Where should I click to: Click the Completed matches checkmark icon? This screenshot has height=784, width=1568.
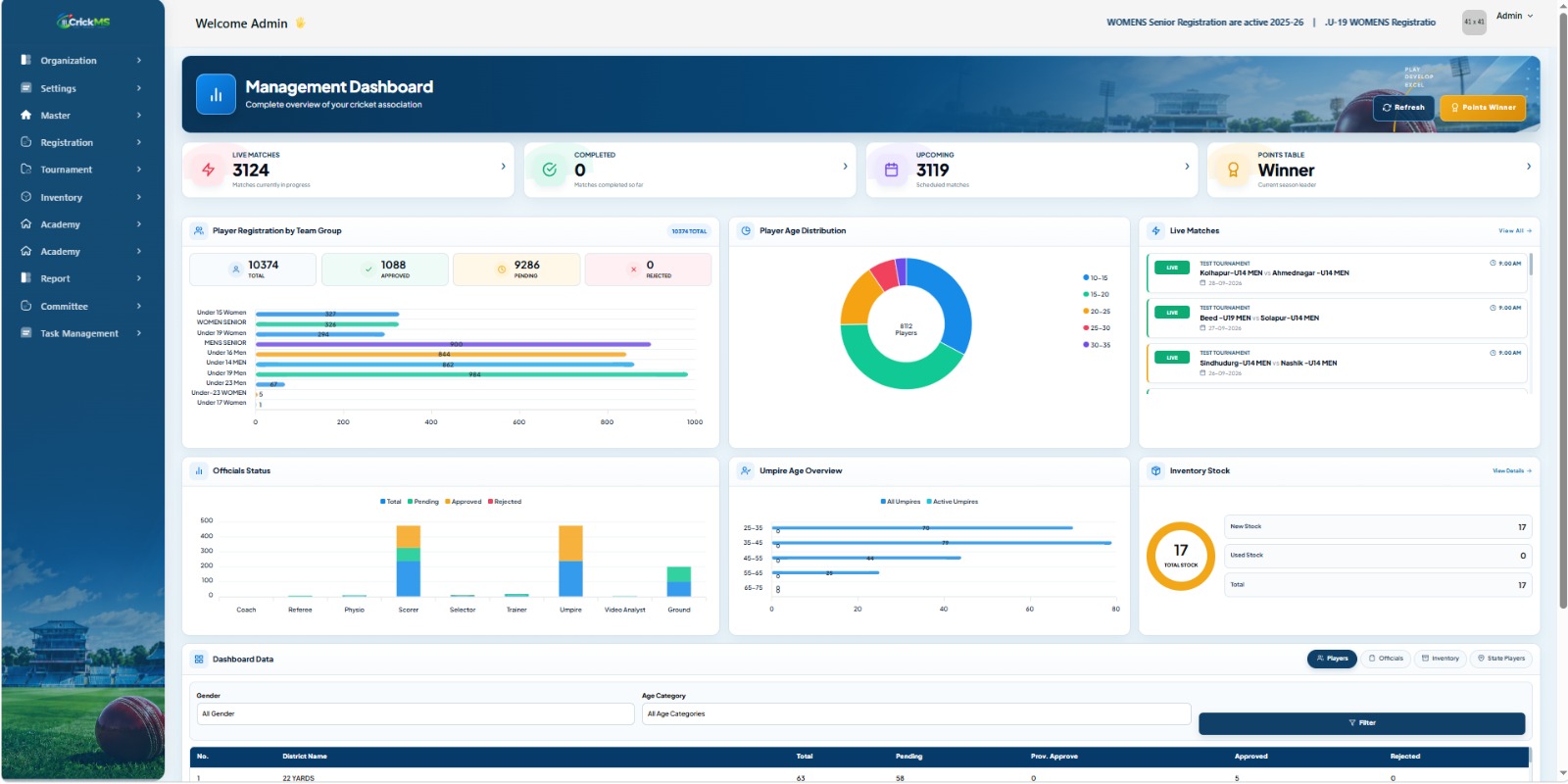point(550,170)
